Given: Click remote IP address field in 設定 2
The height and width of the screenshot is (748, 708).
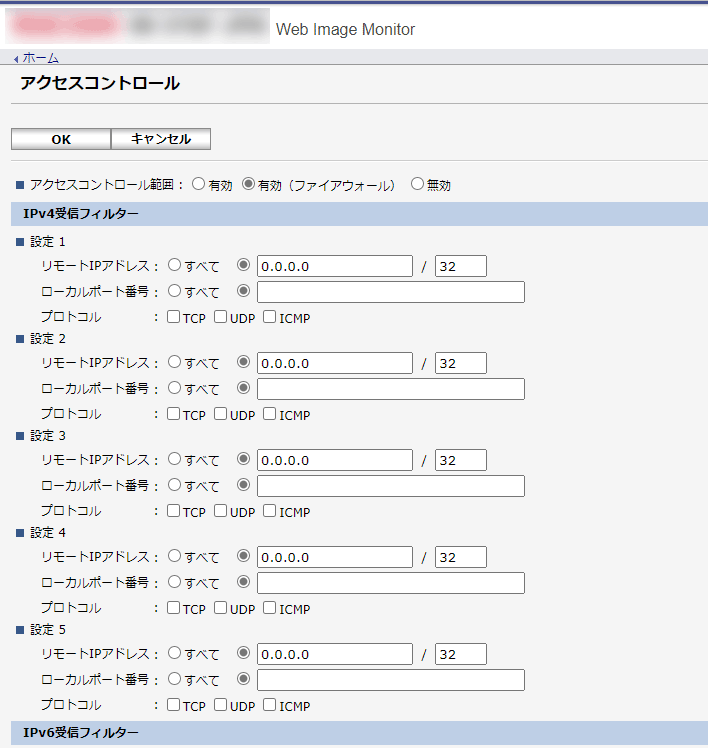Looking at the screenshot, I should 334,363.
